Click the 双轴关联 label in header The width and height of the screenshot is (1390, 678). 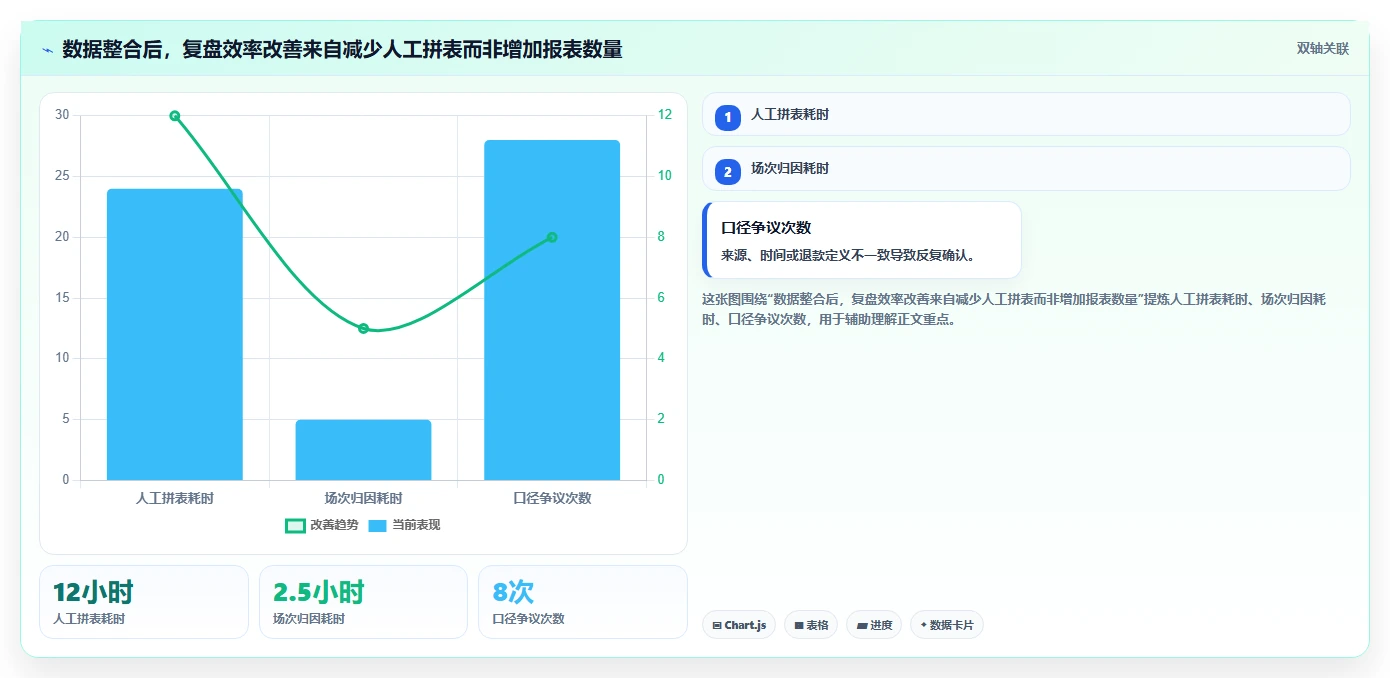pyautogui.click(x=1322, y=49)
